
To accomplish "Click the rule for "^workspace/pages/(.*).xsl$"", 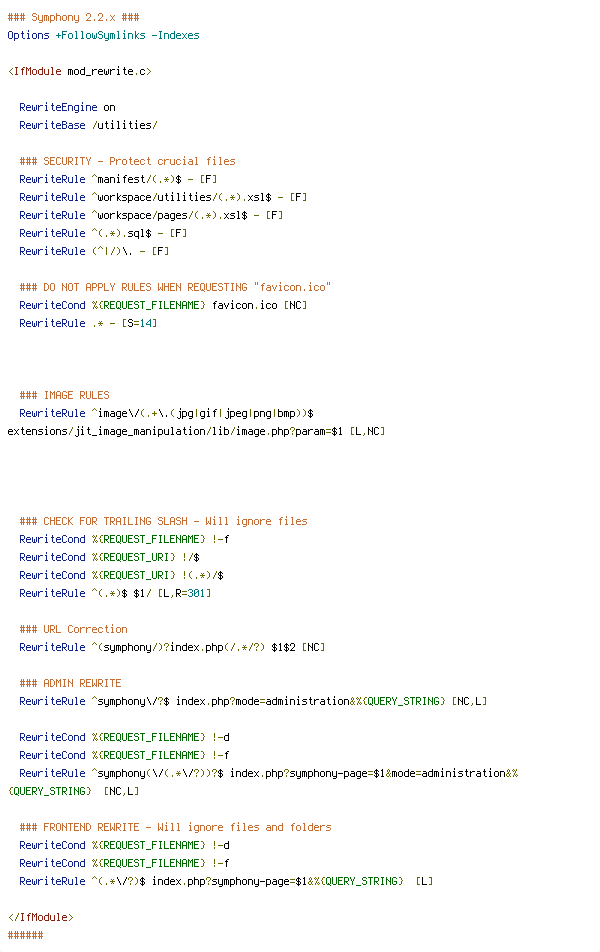I will [151, 215].
